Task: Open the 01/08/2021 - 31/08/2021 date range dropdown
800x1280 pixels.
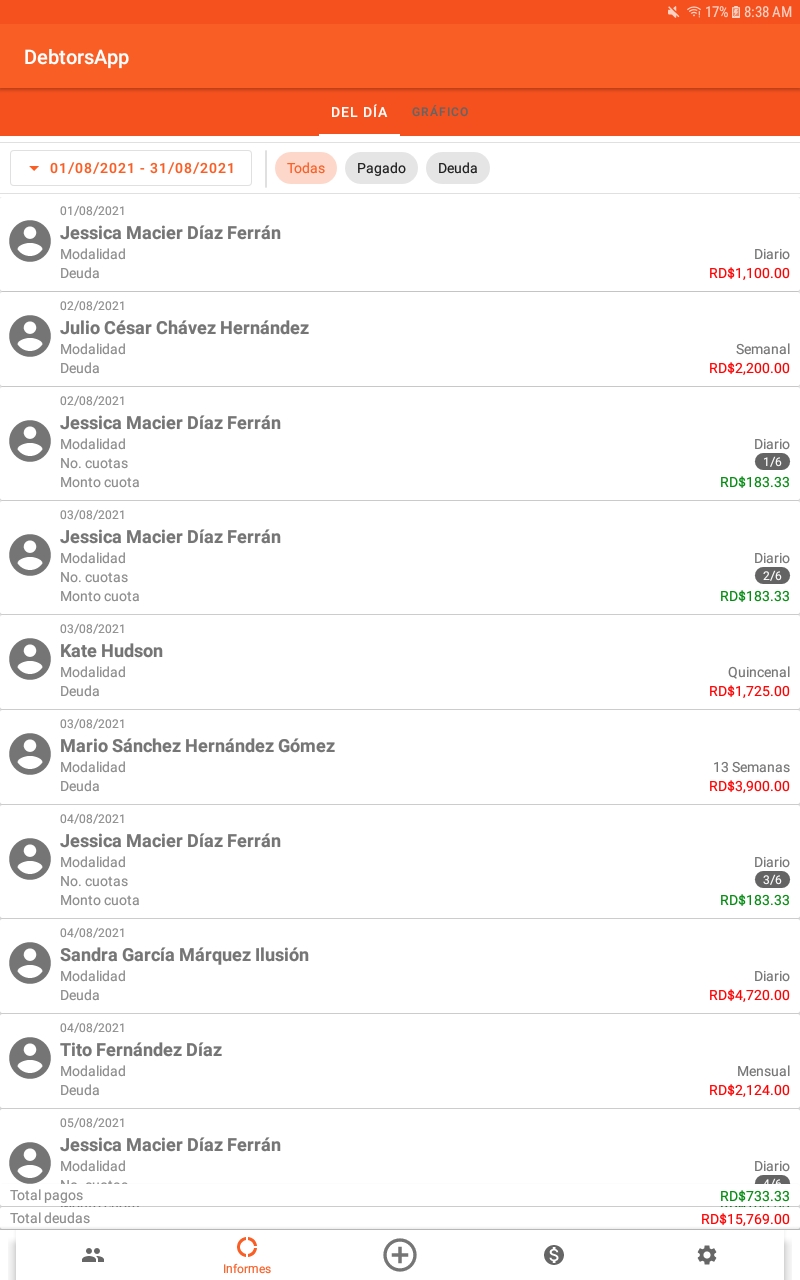Action: coord(131,168)
